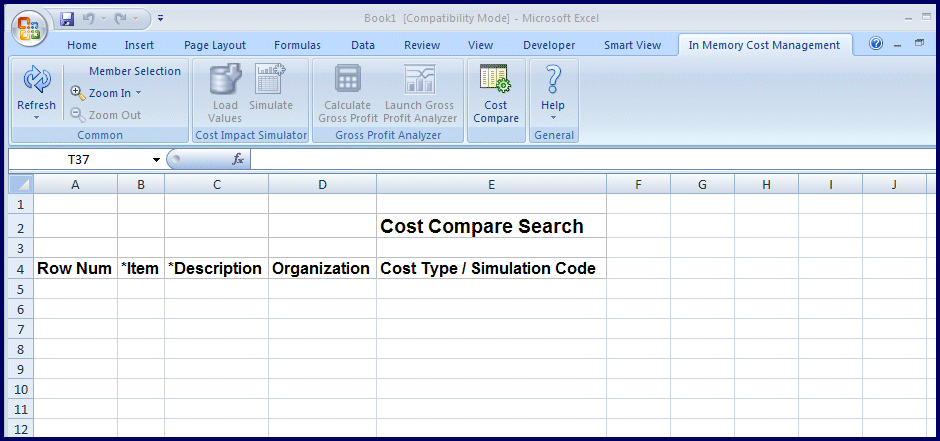
Task: Expand the Help dropdown arrow
Action: tap(553, 117)
